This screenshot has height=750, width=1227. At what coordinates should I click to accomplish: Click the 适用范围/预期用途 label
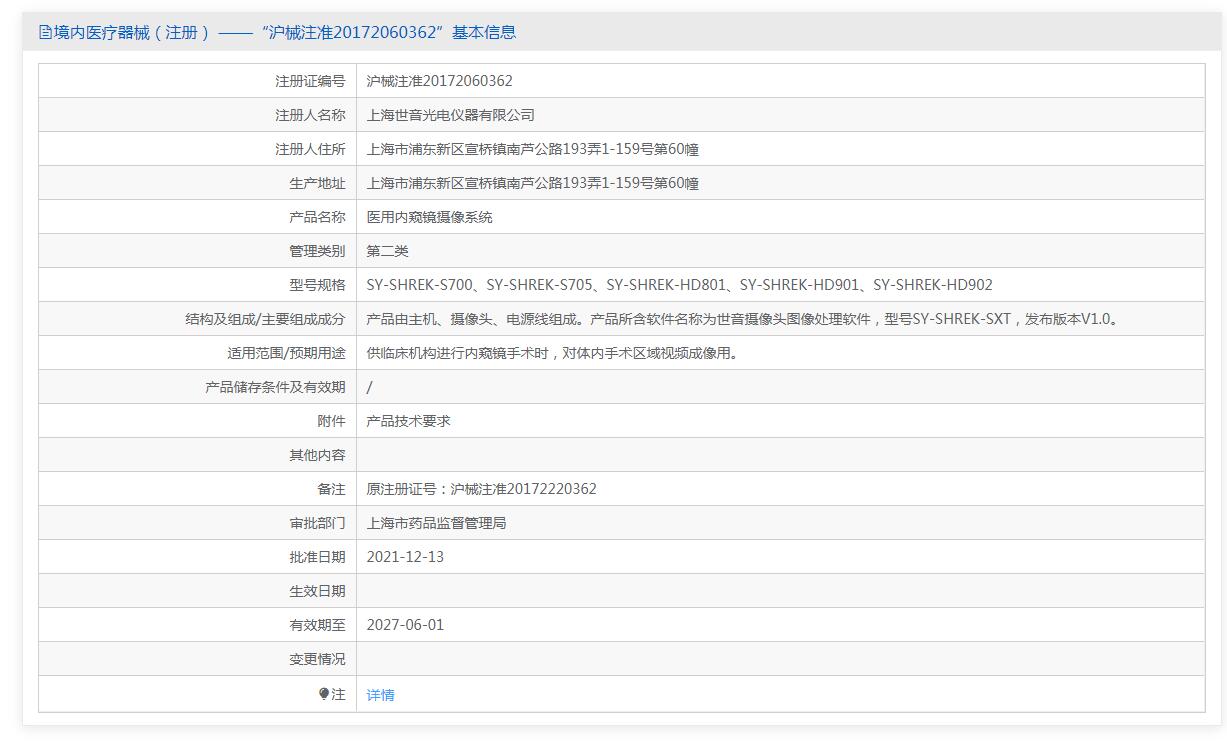tap(286, 353)
